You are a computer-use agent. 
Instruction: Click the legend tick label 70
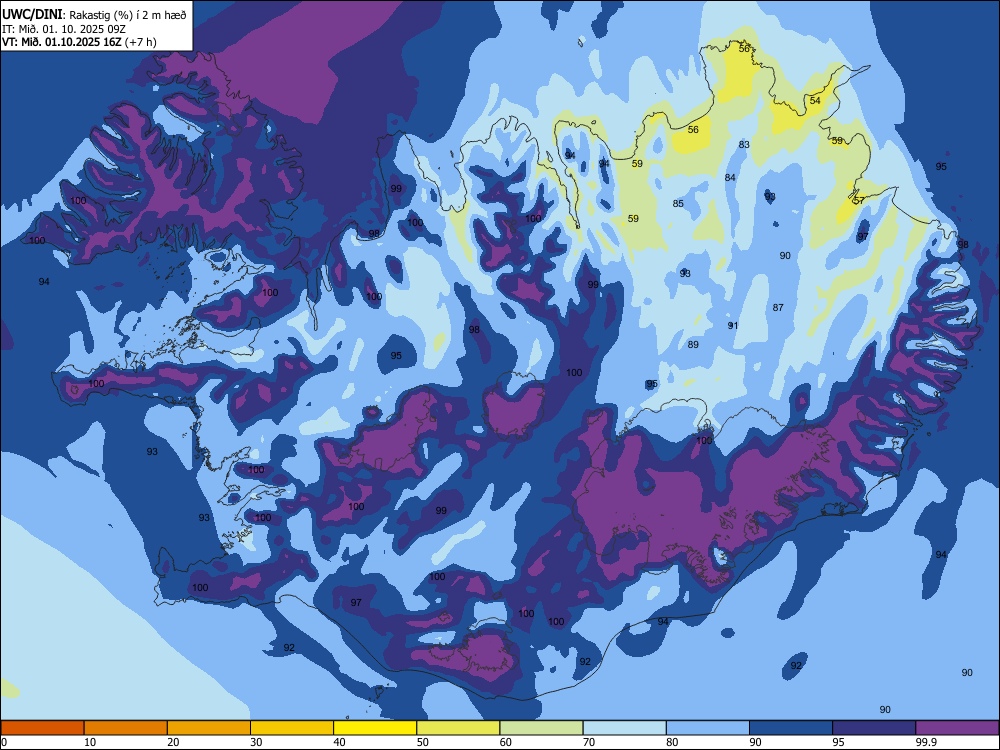coord(589,742)
